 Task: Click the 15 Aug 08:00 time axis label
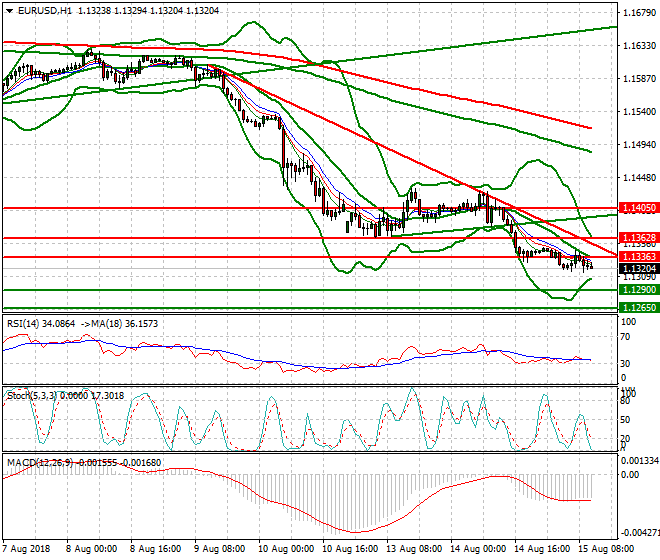pyautogui.click(x=606, y=549)
